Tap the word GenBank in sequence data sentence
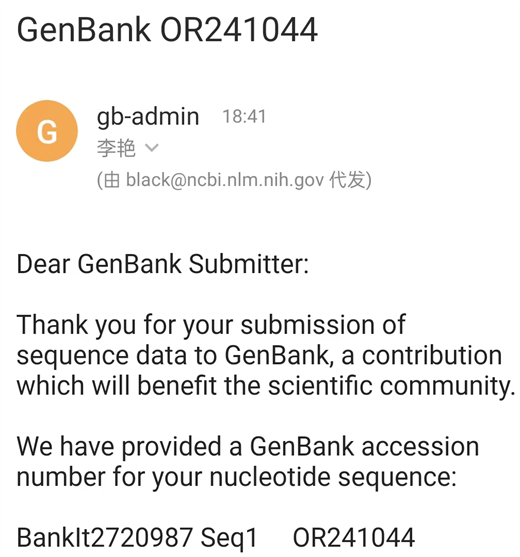 point(277,355)
